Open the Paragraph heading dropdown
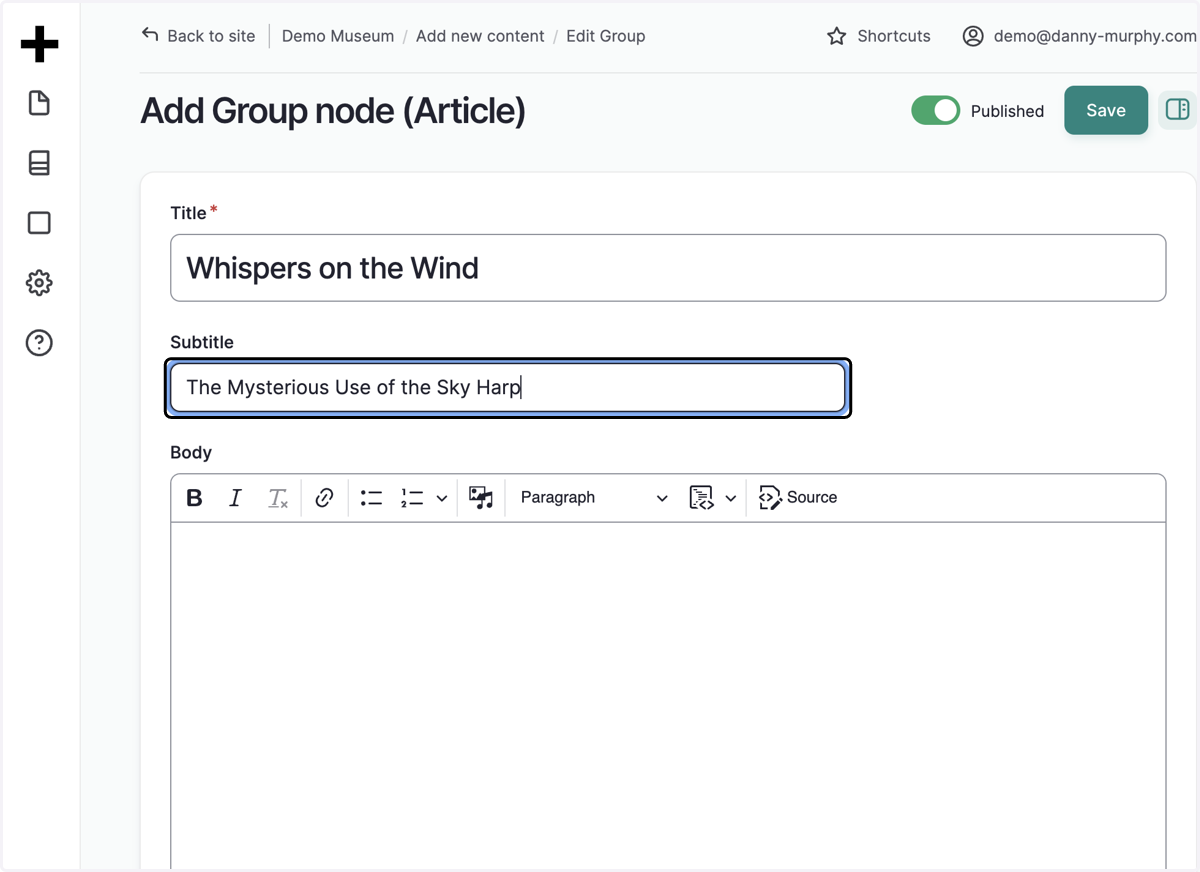 (594, 498)
